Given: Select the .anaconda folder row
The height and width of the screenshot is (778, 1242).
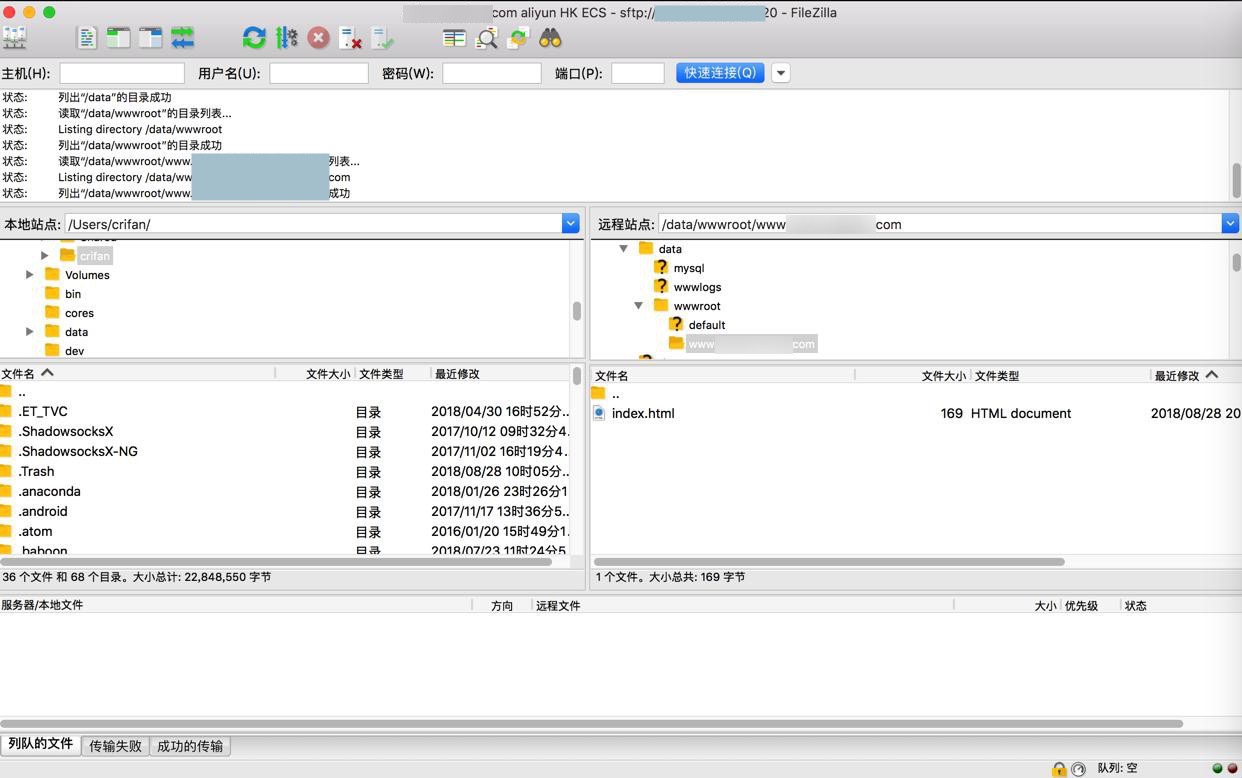Looking at the screenshot, I should pyautogui.click(x=285, y=491).
